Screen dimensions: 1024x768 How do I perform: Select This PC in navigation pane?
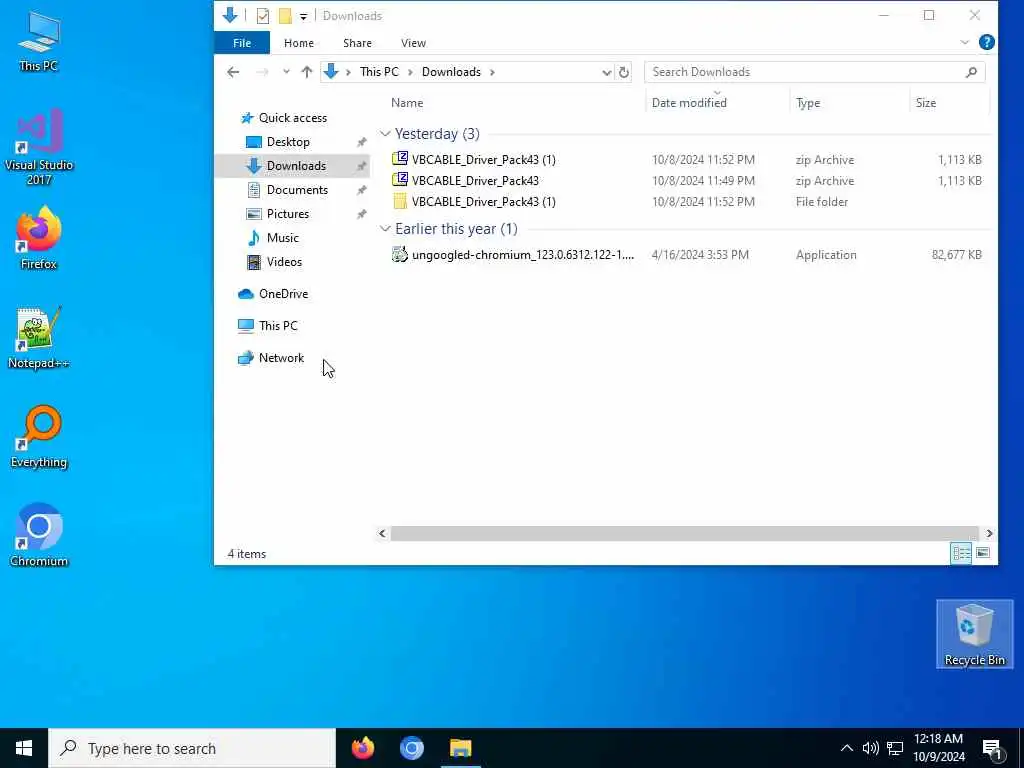(x=278, y=326)
